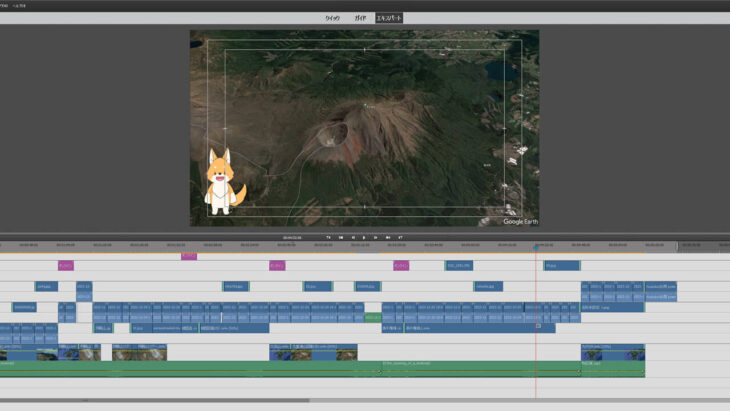Step back one frame in the transport controls

tap(353, 237)
